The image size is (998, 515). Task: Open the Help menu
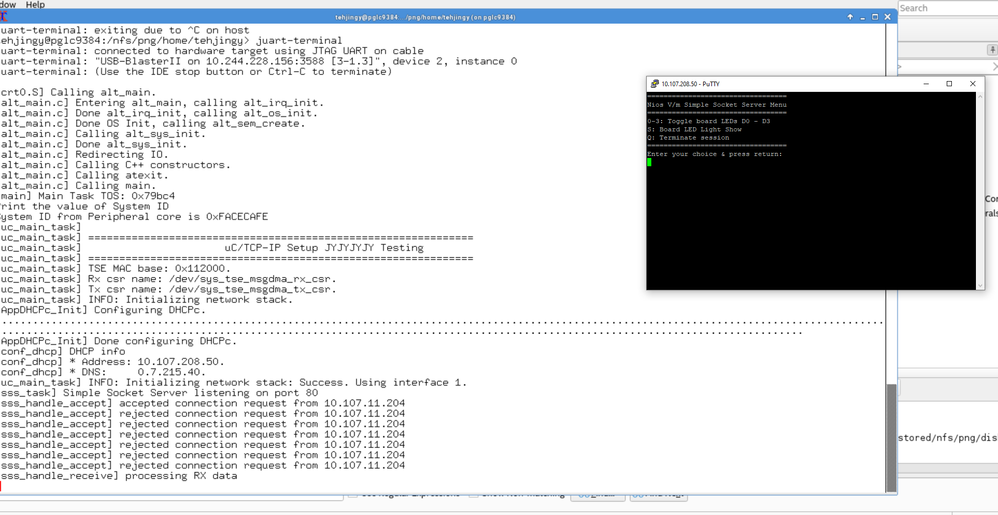(x=35, y=4)
